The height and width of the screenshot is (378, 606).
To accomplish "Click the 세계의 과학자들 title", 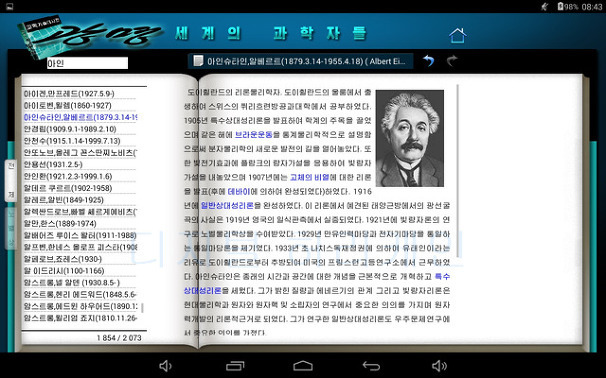I will (271, 33).
